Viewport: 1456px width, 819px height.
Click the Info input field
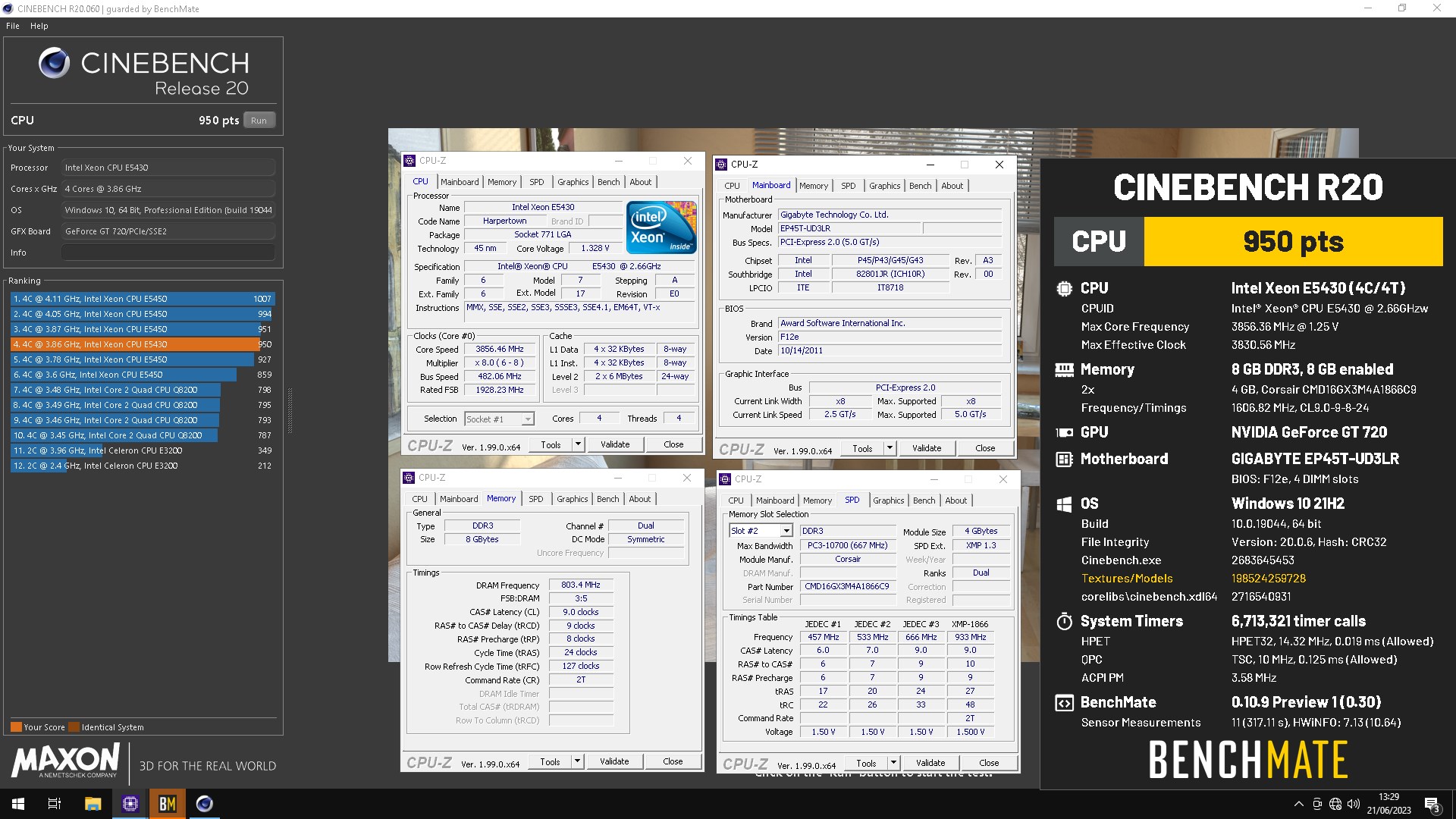tap(168, 253)
